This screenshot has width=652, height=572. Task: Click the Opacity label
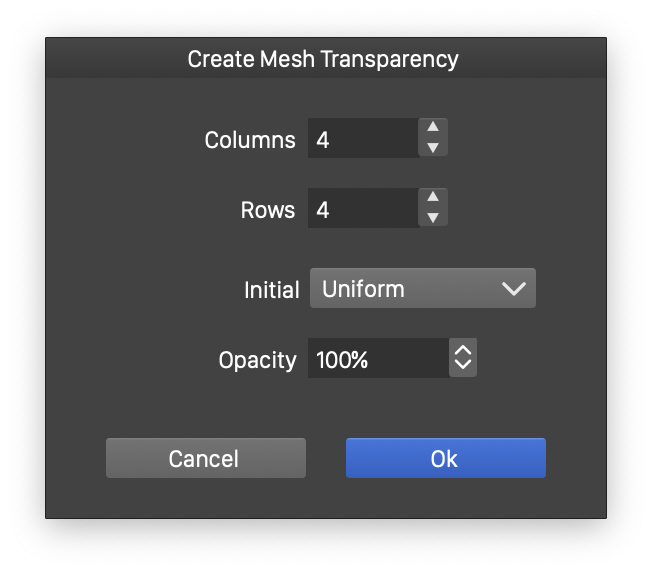coord(258,360)
